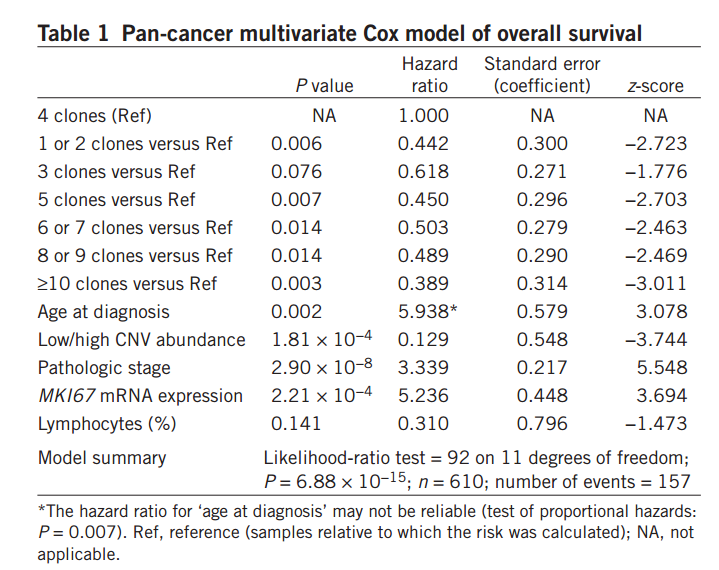Select the '1 or 2 clones versus Ref' label
The width and height of the screenshot is (719, 570).
pyautogui.click(x=135, y=143)
